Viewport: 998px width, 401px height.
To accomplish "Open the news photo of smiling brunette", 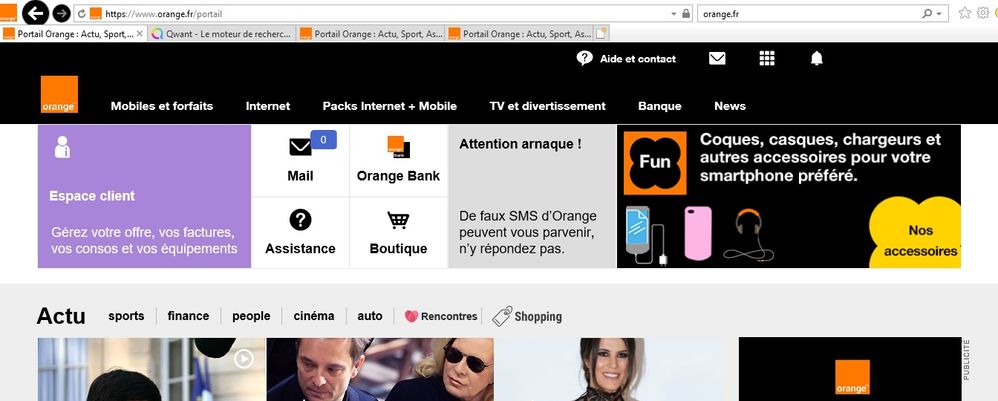I will (608, 369).
